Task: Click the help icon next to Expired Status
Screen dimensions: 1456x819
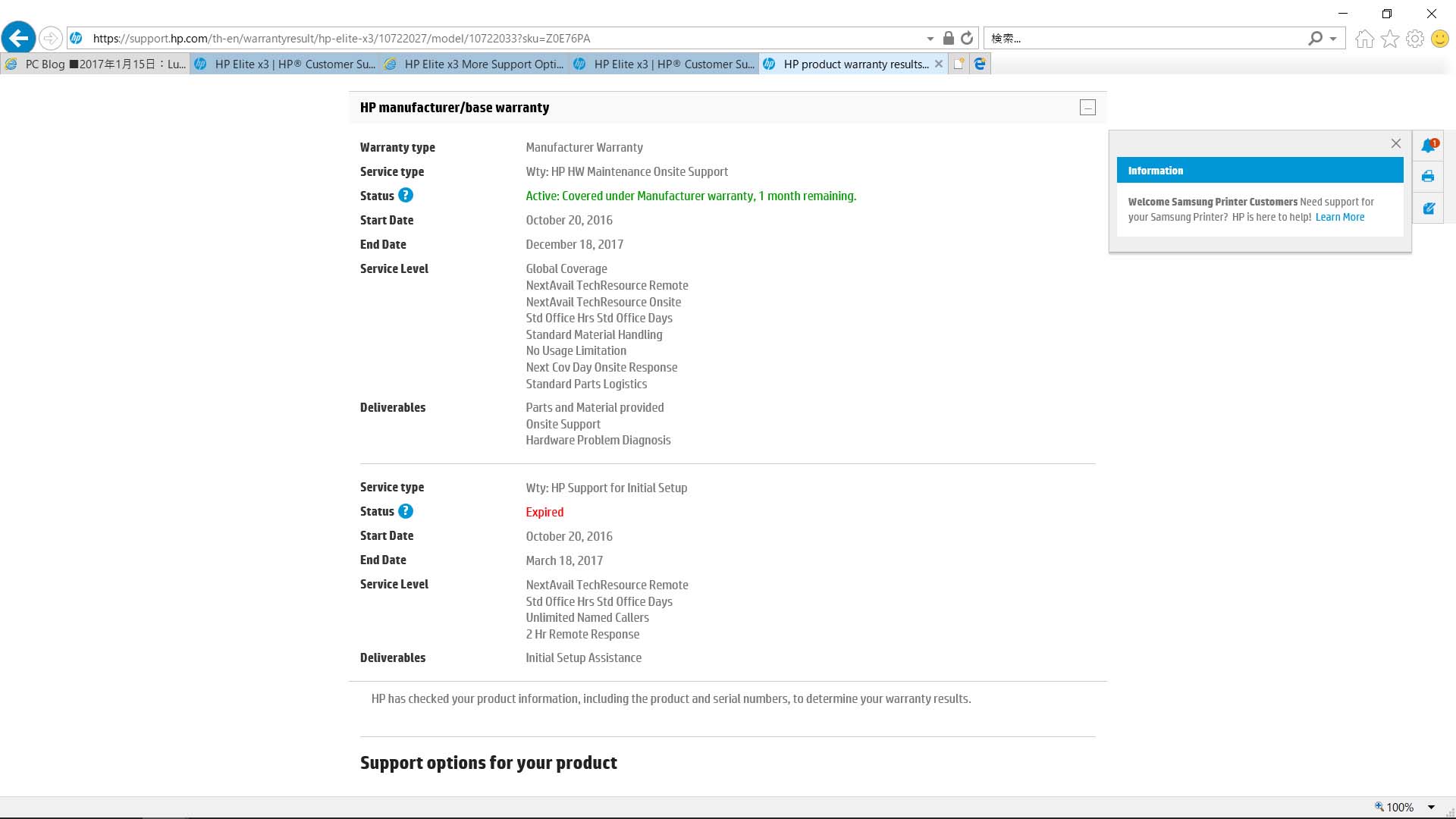Action: pos(406,511)
